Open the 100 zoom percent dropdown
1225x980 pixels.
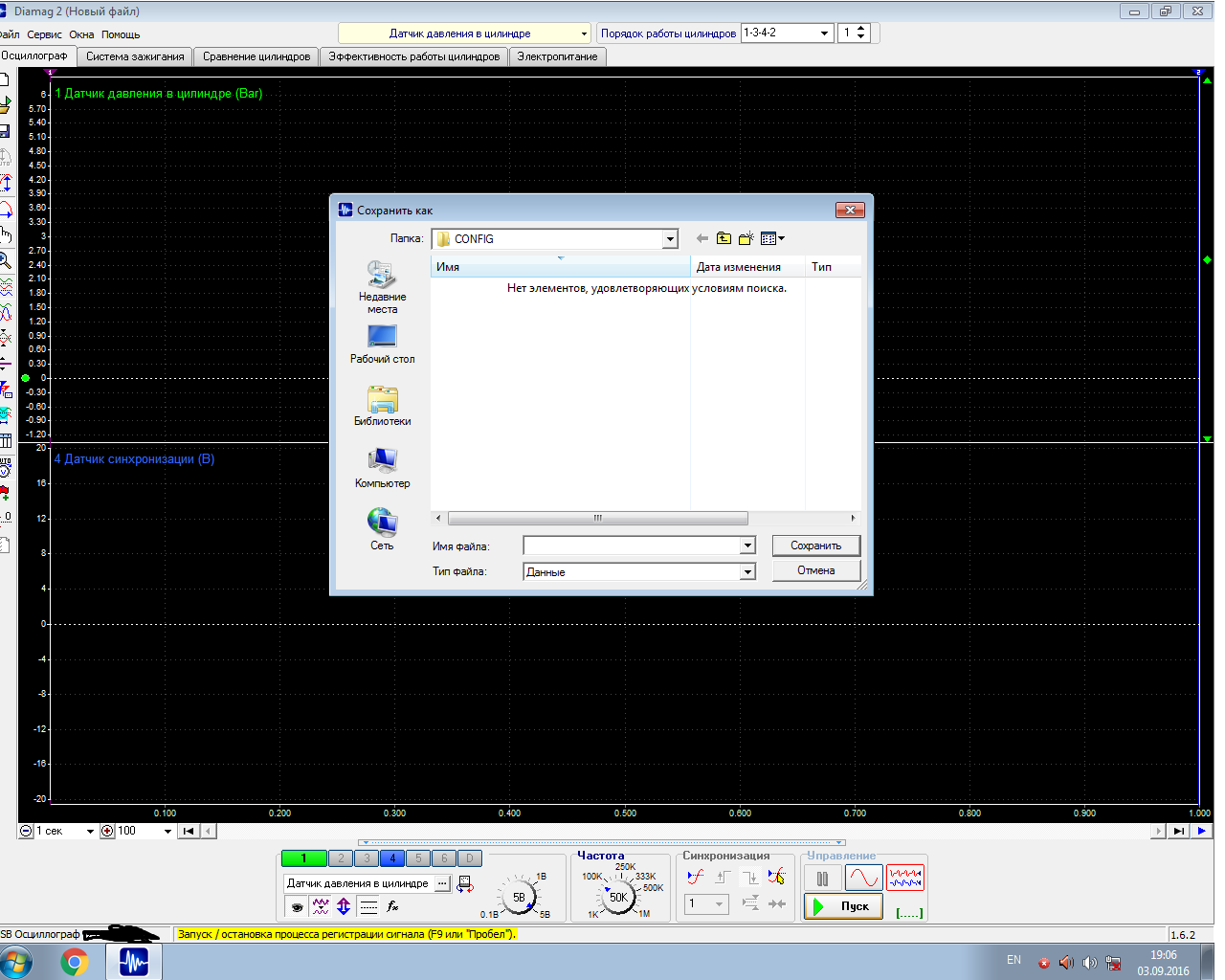coord(167,831)
